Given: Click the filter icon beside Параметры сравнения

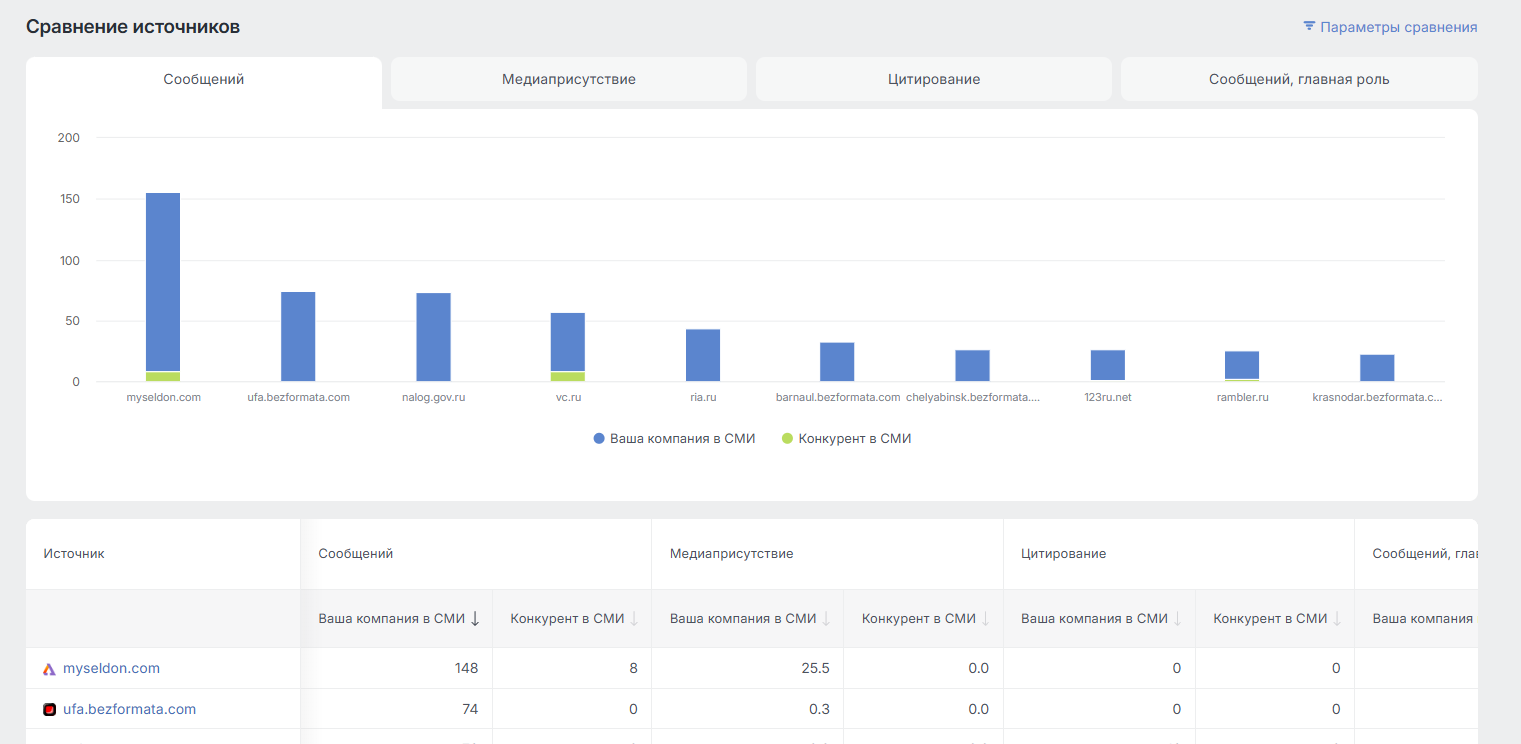Looking at the screenshot, I should (x=1309, y=26).
